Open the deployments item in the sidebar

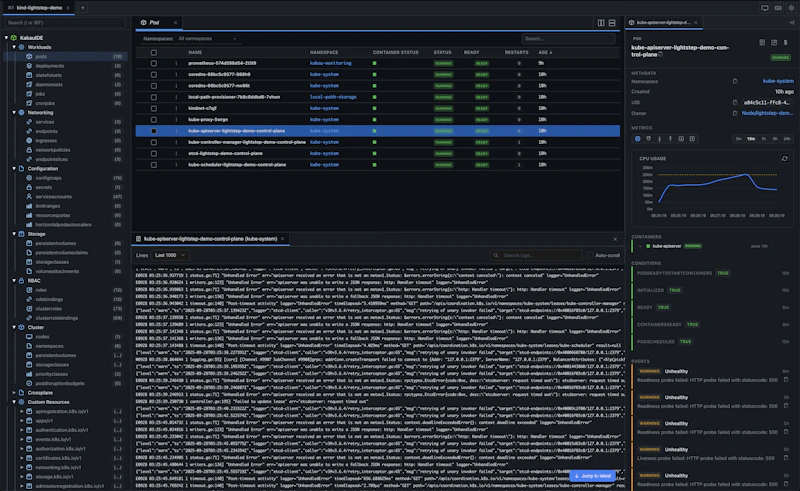click(x=50, y=66)
